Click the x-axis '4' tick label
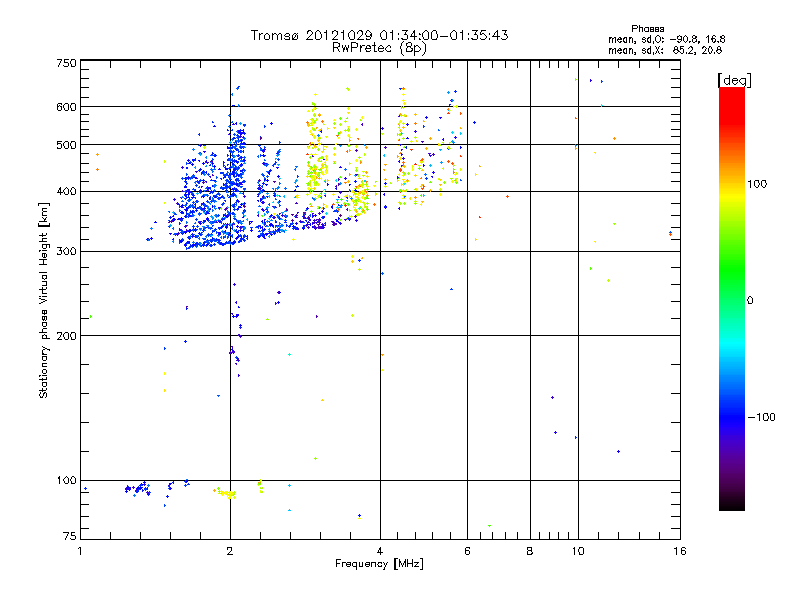Screen dimensions: 800x600 point(380,551)
